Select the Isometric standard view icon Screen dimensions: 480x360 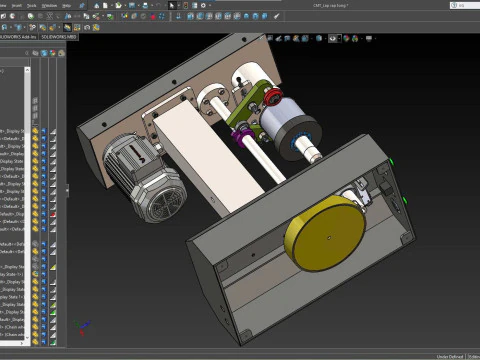[x=246, y=16]
